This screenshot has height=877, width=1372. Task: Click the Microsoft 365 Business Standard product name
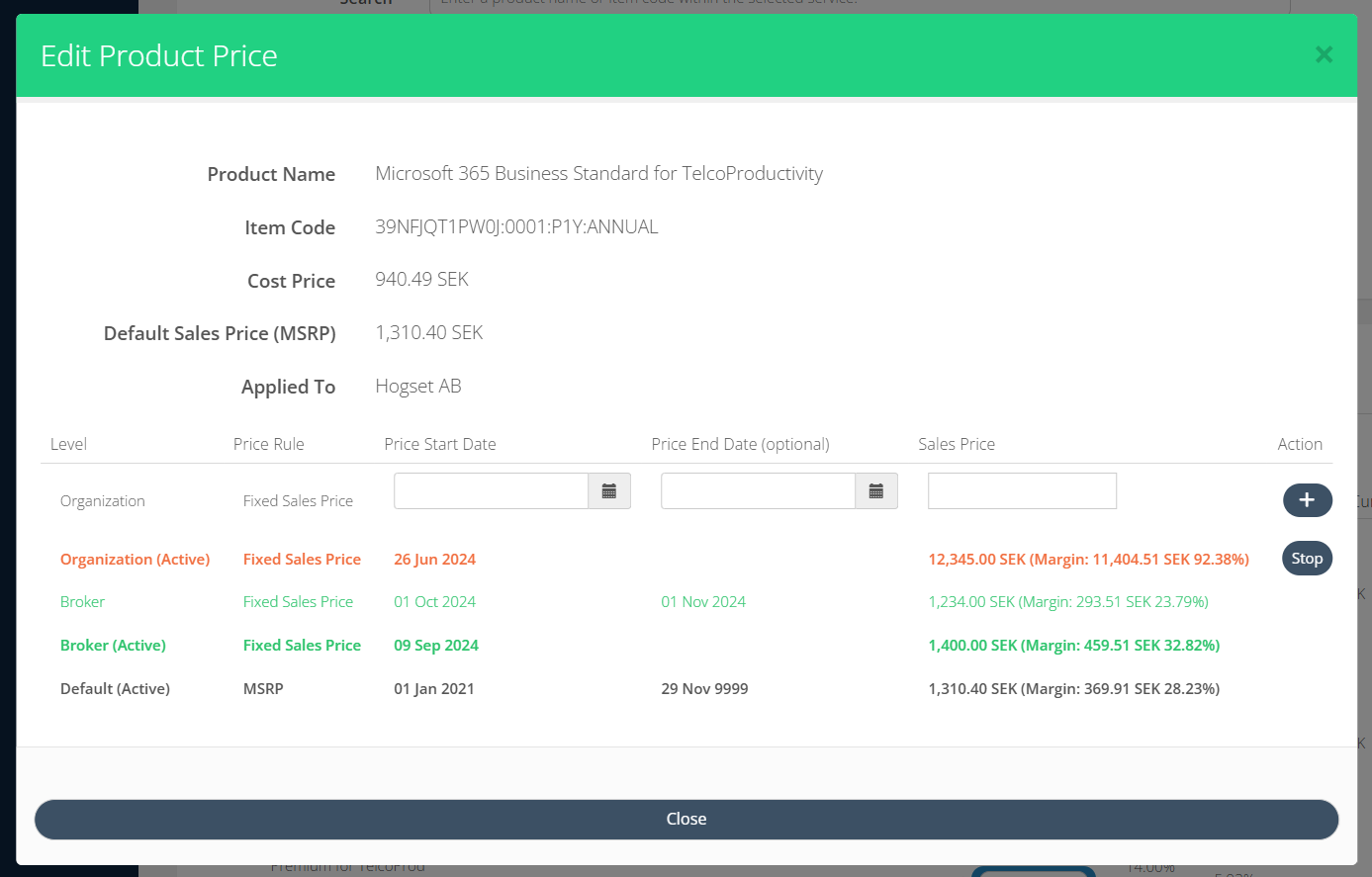click(598, 174)
